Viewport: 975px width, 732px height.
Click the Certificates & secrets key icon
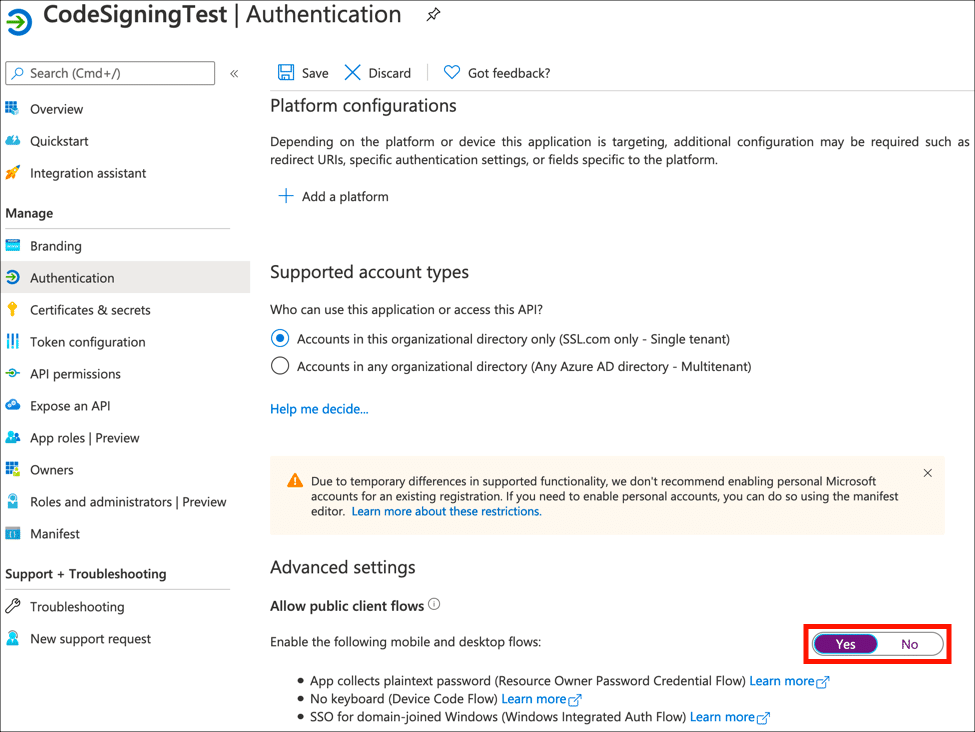pyautogui.click(x=13, y=310)
